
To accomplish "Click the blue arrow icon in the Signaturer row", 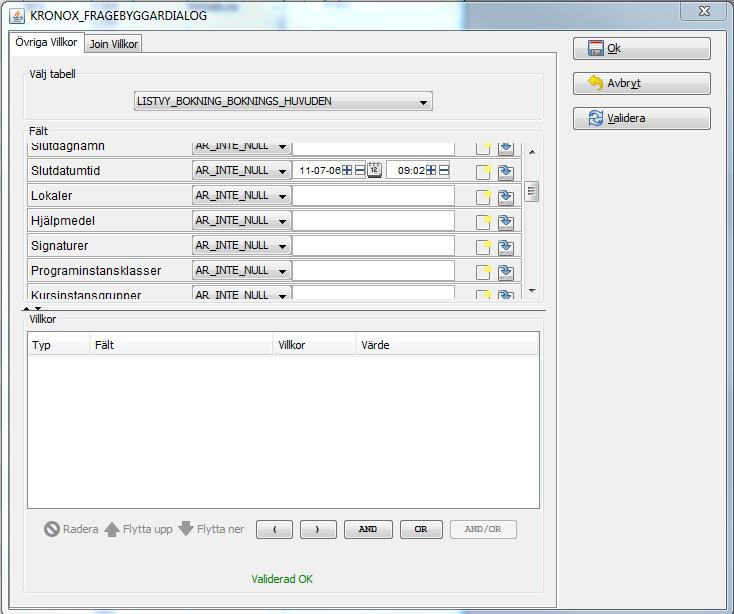I will point(506,247).
